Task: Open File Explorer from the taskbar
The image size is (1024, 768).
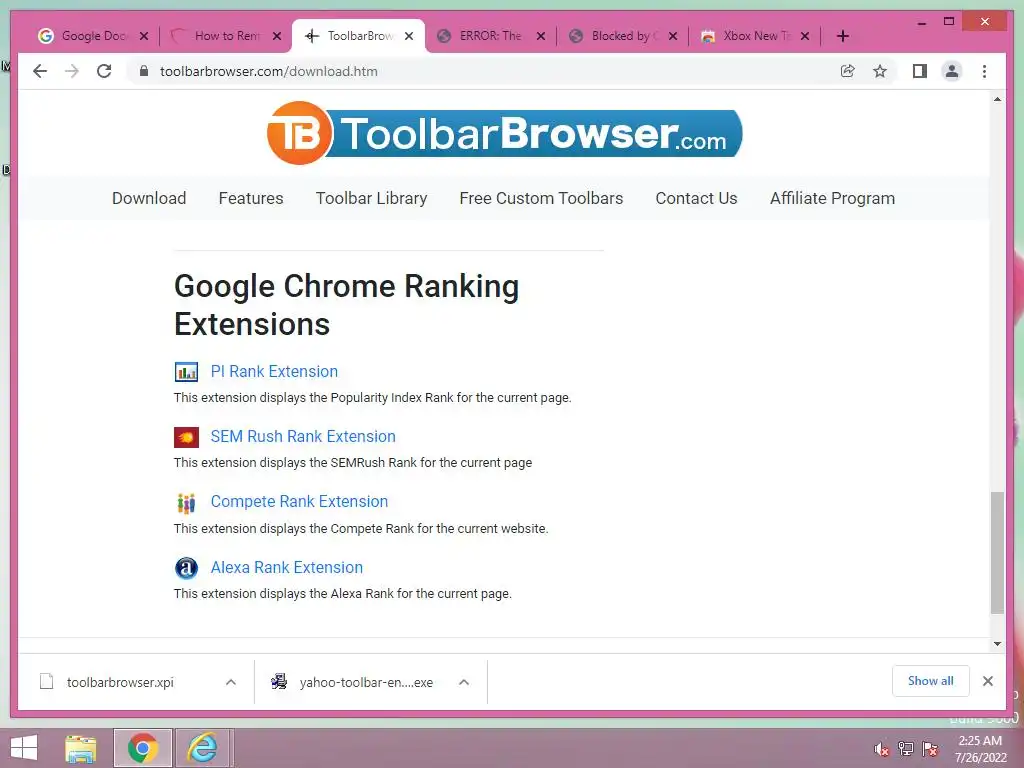Action: point(80,748)
